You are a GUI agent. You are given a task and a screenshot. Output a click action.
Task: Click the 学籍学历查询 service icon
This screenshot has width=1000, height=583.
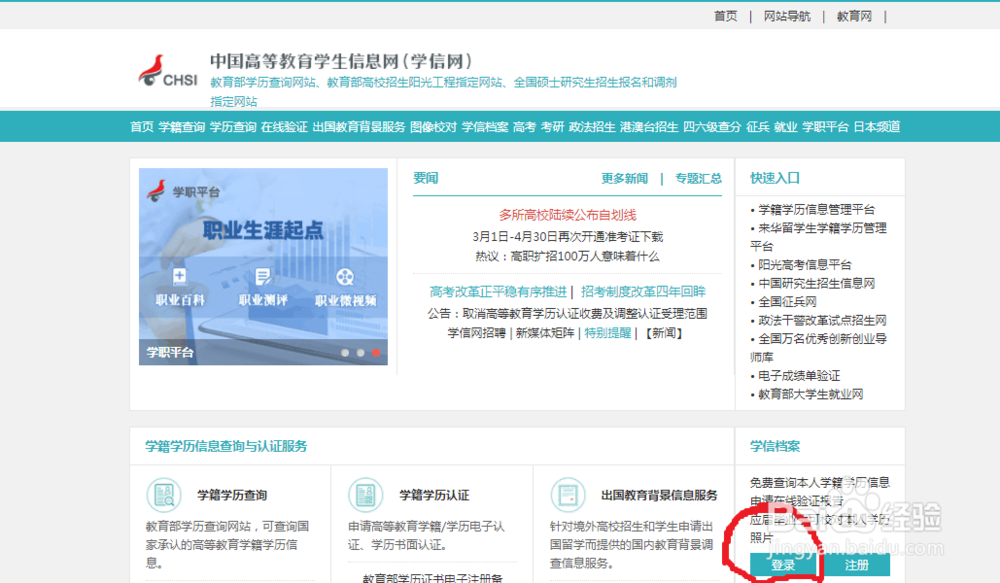point(164,495)
